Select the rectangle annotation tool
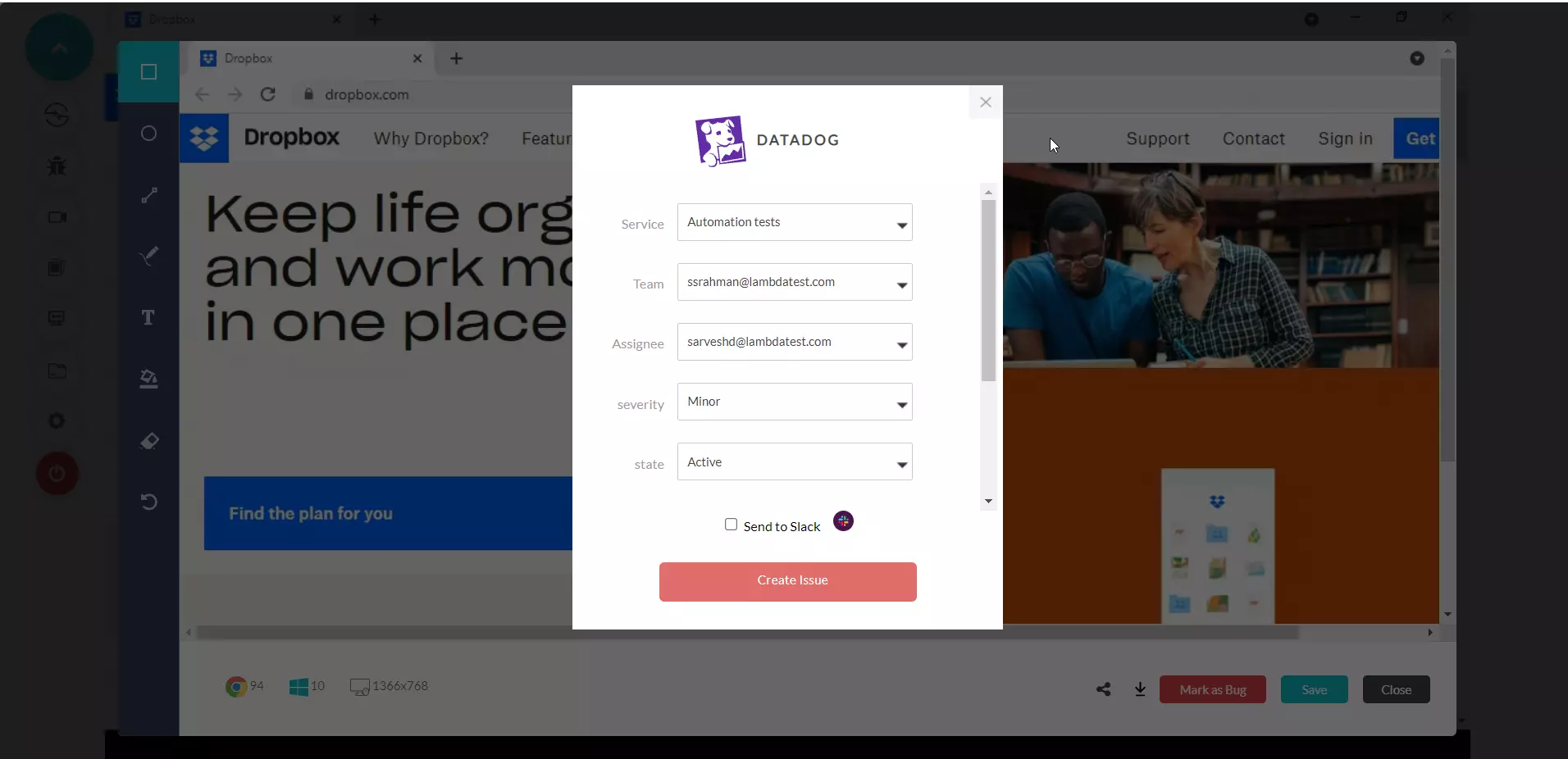The image size is (1568, 759). 148,72
